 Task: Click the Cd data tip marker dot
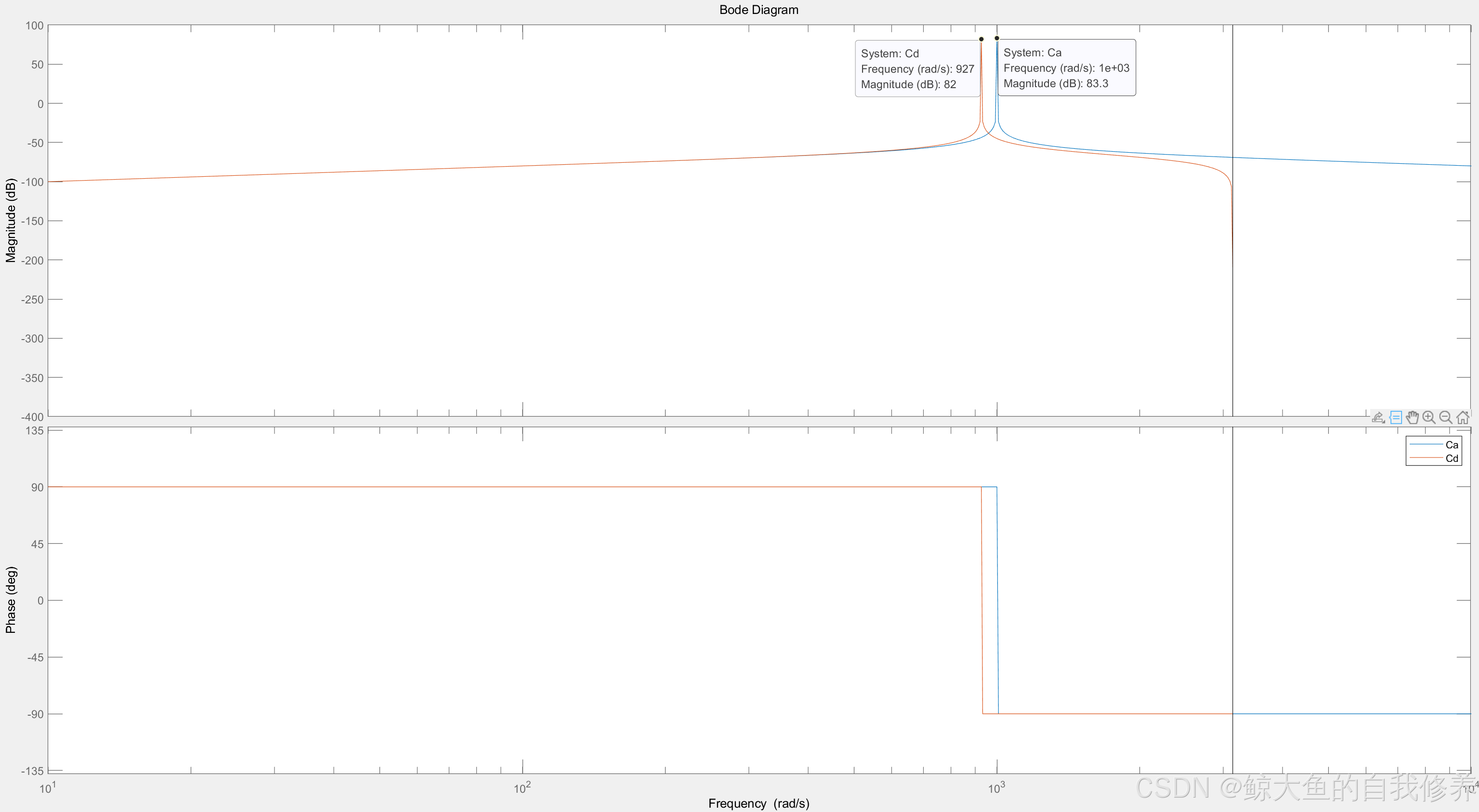point(981,39)
